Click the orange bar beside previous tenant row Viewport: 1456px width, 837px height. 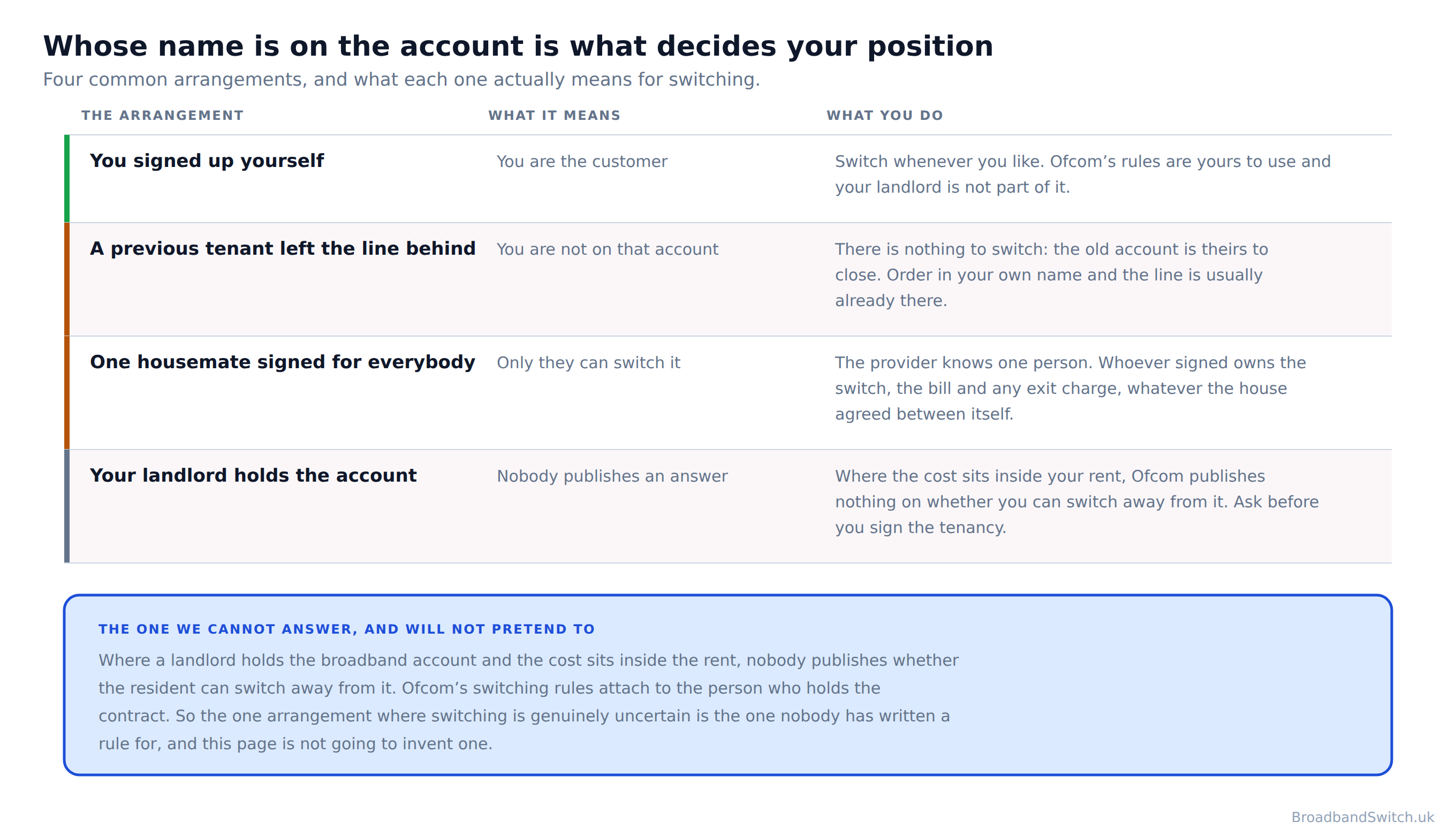pyautogui.click(x=67, y=279)
